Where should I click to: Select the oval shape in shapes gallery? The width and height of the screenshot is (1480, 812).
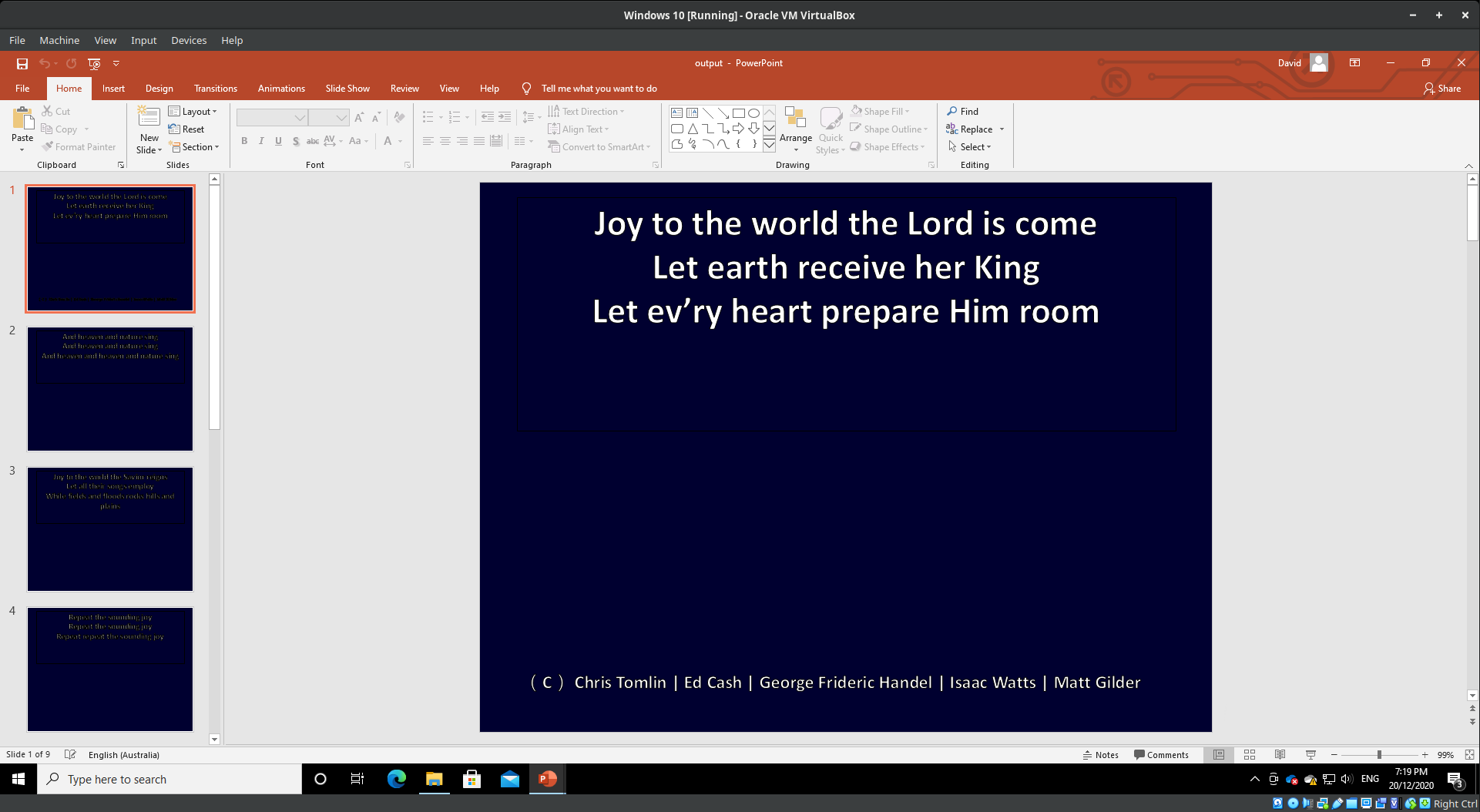tap(753, 112)
